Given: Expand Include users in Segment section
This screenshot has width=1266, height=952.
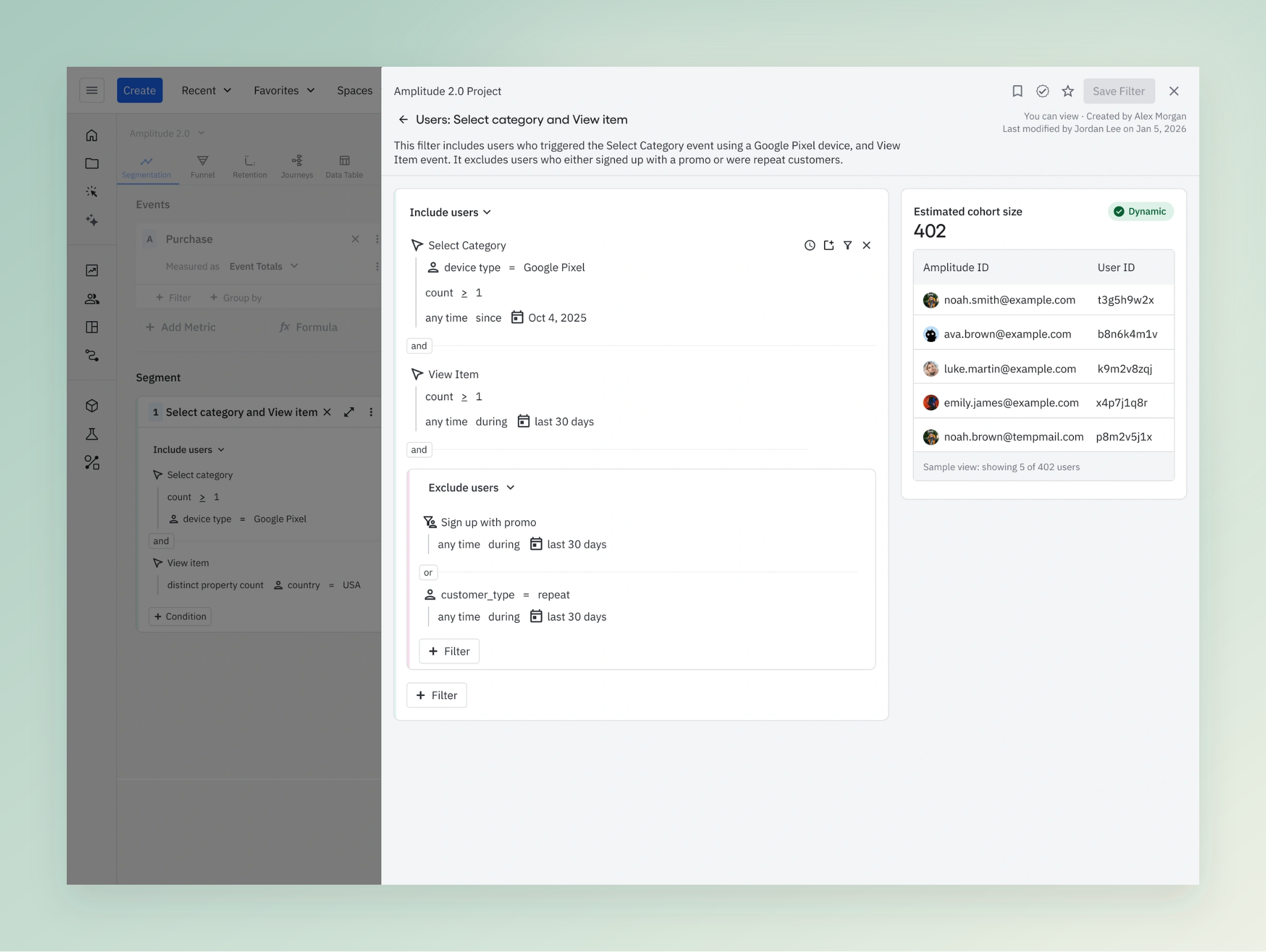Looking at the screenshot, I should tap(188, 450).
